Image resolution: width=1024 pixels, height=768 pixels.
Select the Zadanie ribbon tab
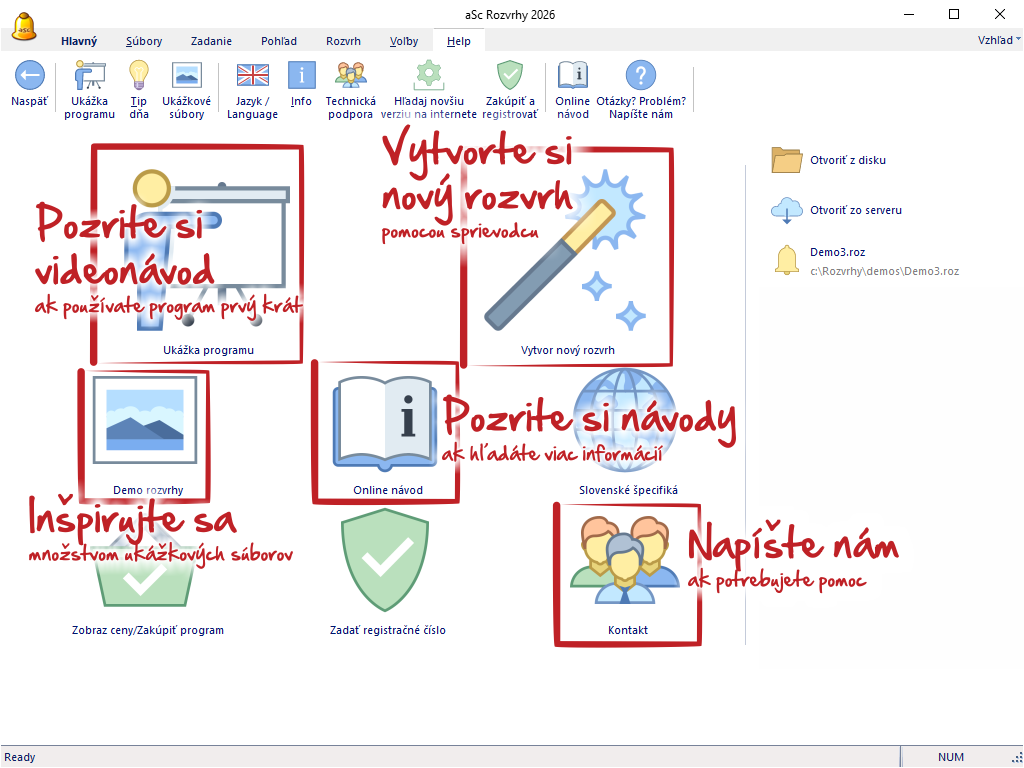coord(211,41)
